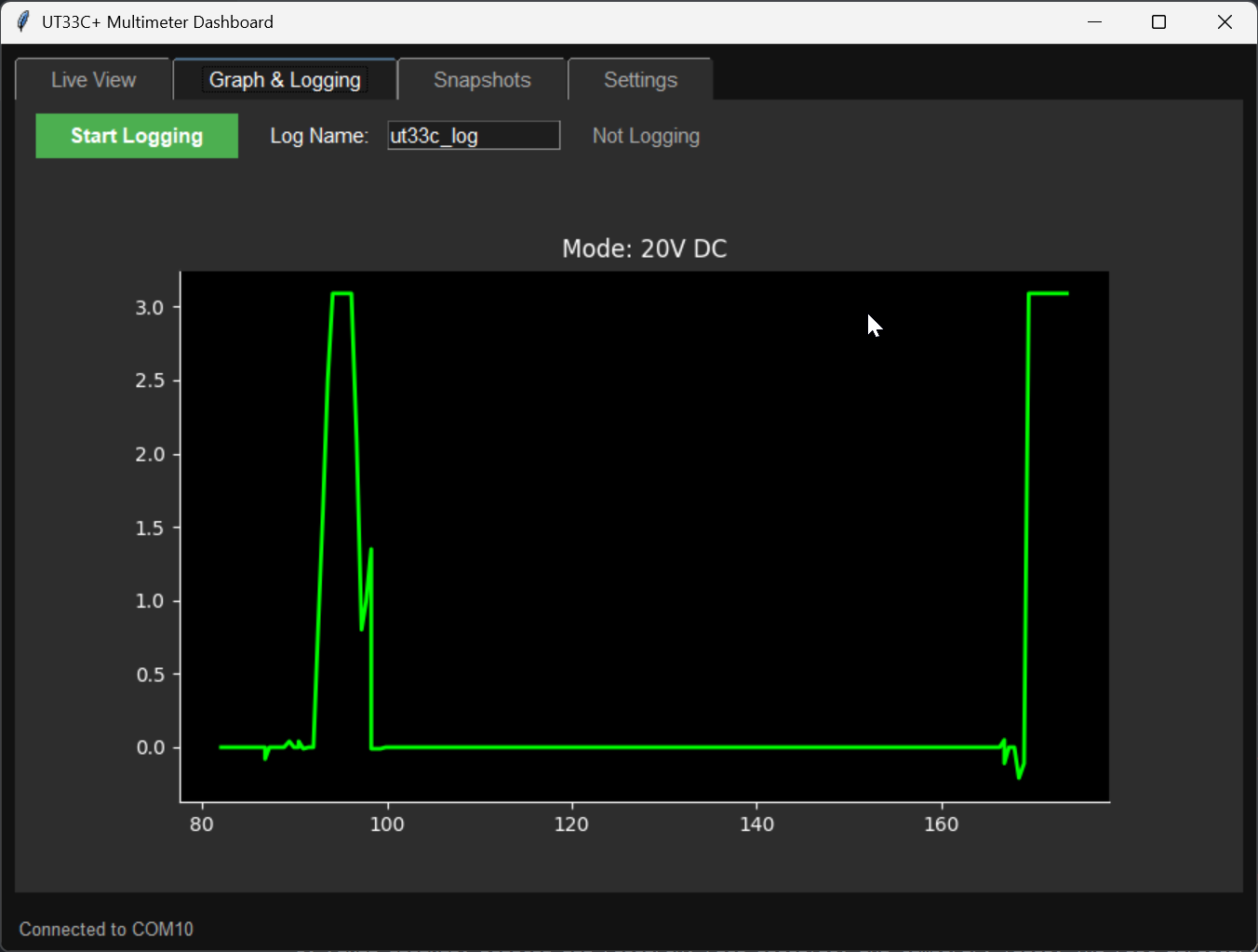The width and height of the screenshot is (1258, 952).
Task: Open the Snapshots tab
Action: click(482, 80)
